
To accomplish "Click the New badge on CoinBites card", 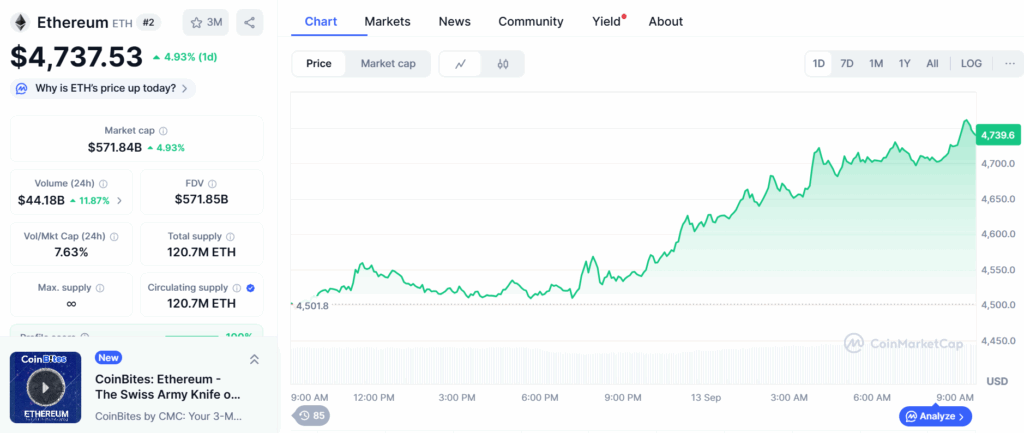I will pos(108,358).
